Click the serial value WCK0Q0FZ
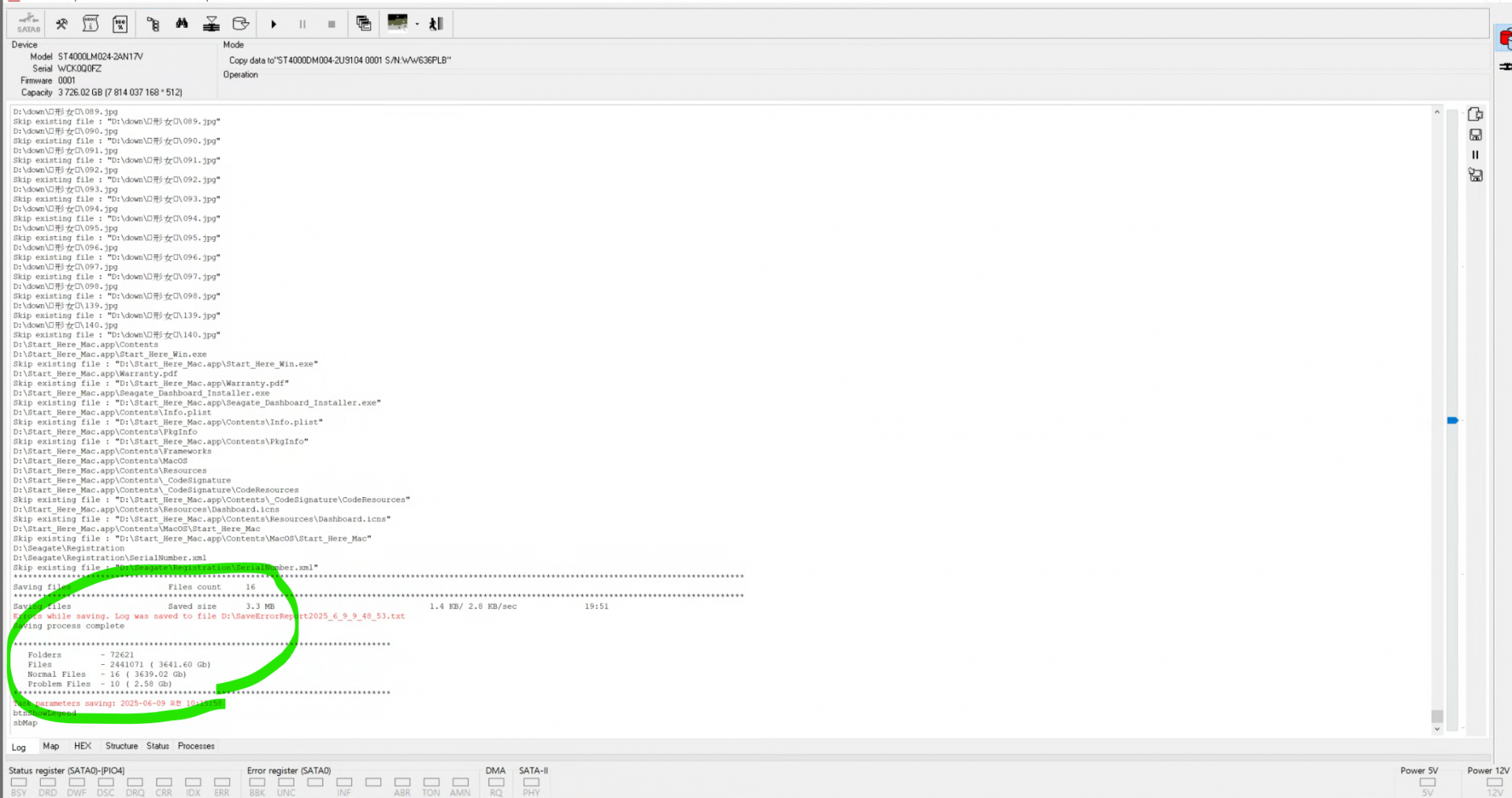This screenshot has height=798, width=1512. tap(80, 69)
